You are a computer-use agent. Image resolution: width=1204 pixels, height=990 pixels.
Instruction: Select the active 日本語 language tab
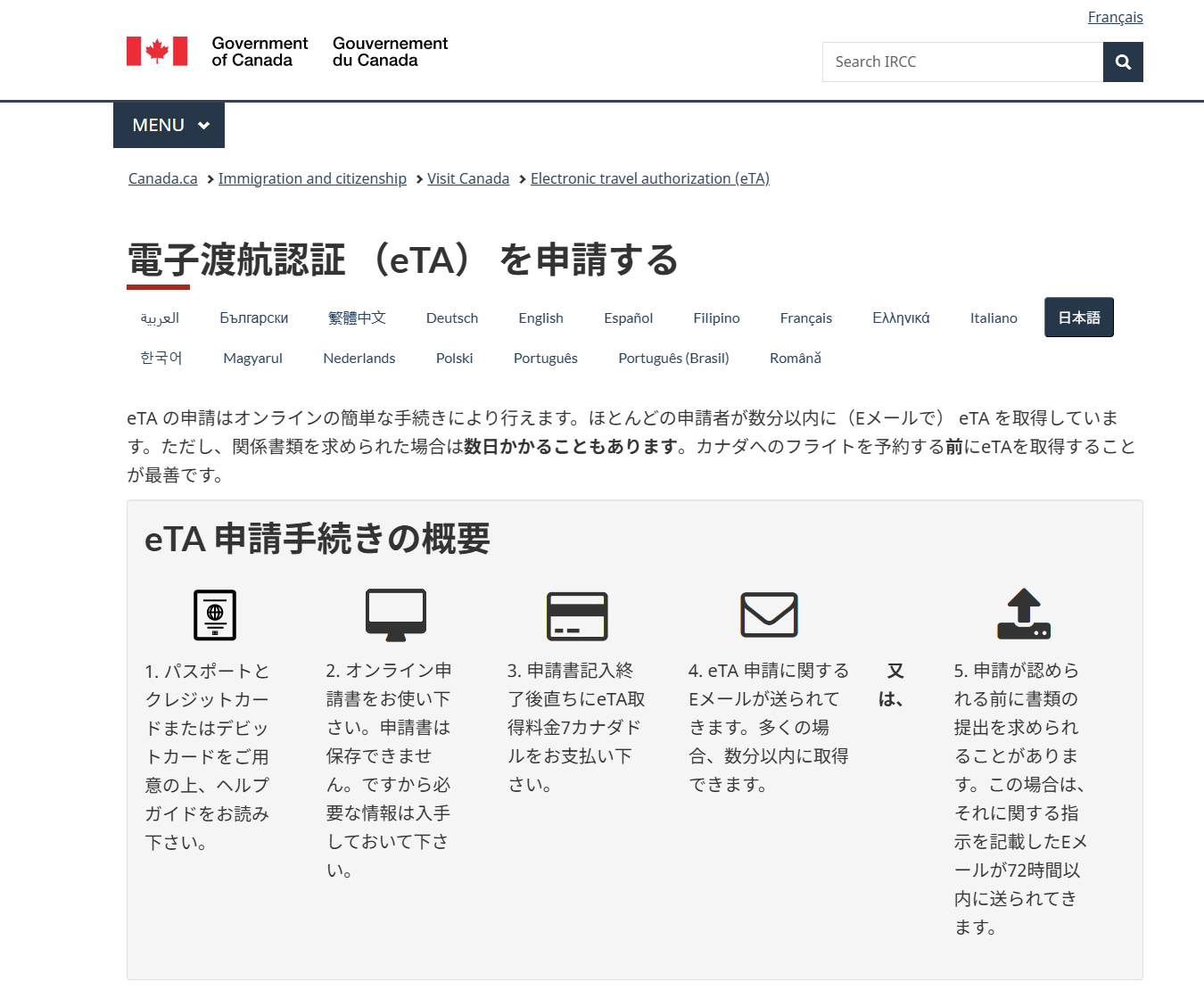[x=1079, y=318]
